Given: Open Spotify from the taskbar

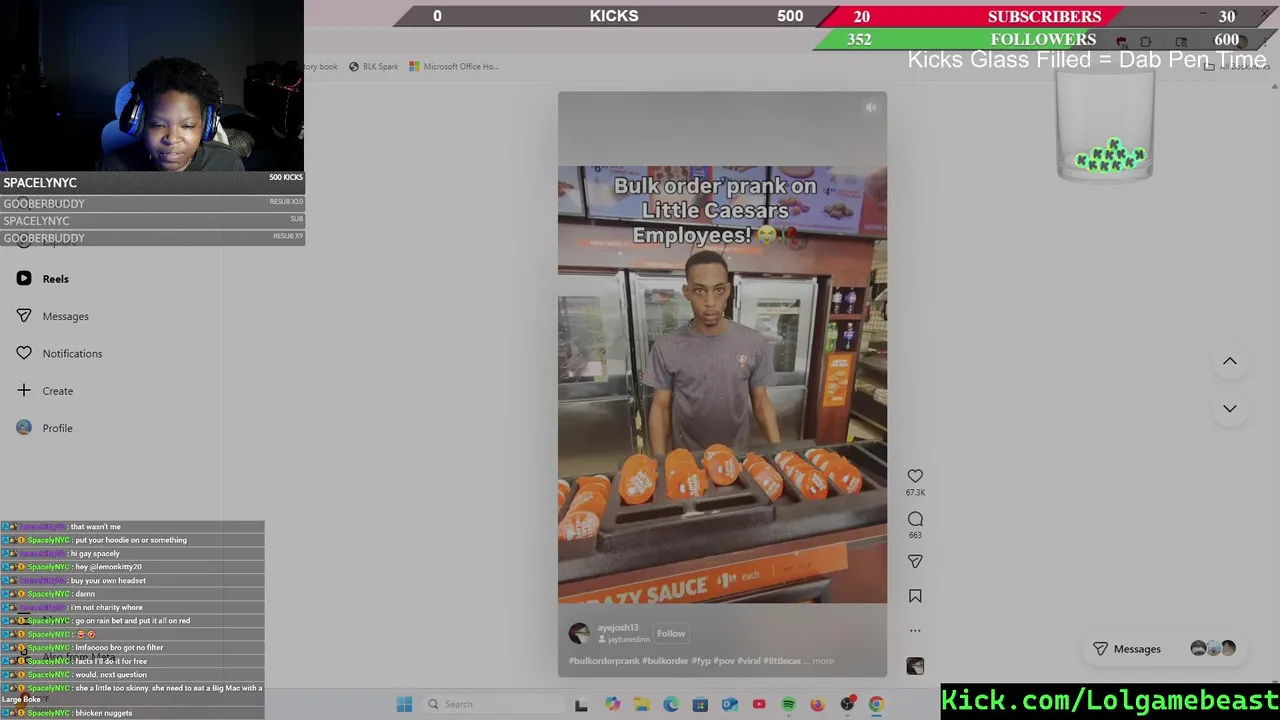Looking at the screenshot, I should (x=788, y=704).
